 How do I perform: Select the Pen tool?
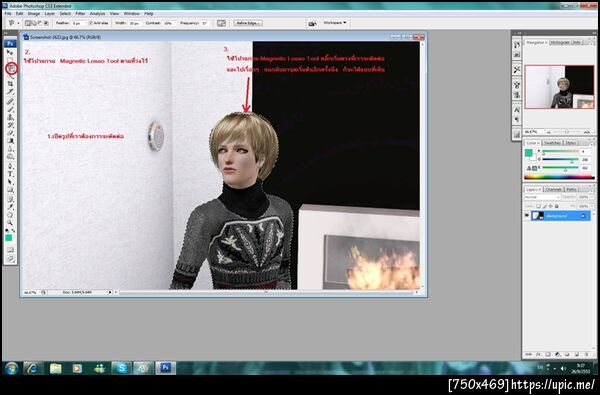click(x=10, y=166)
